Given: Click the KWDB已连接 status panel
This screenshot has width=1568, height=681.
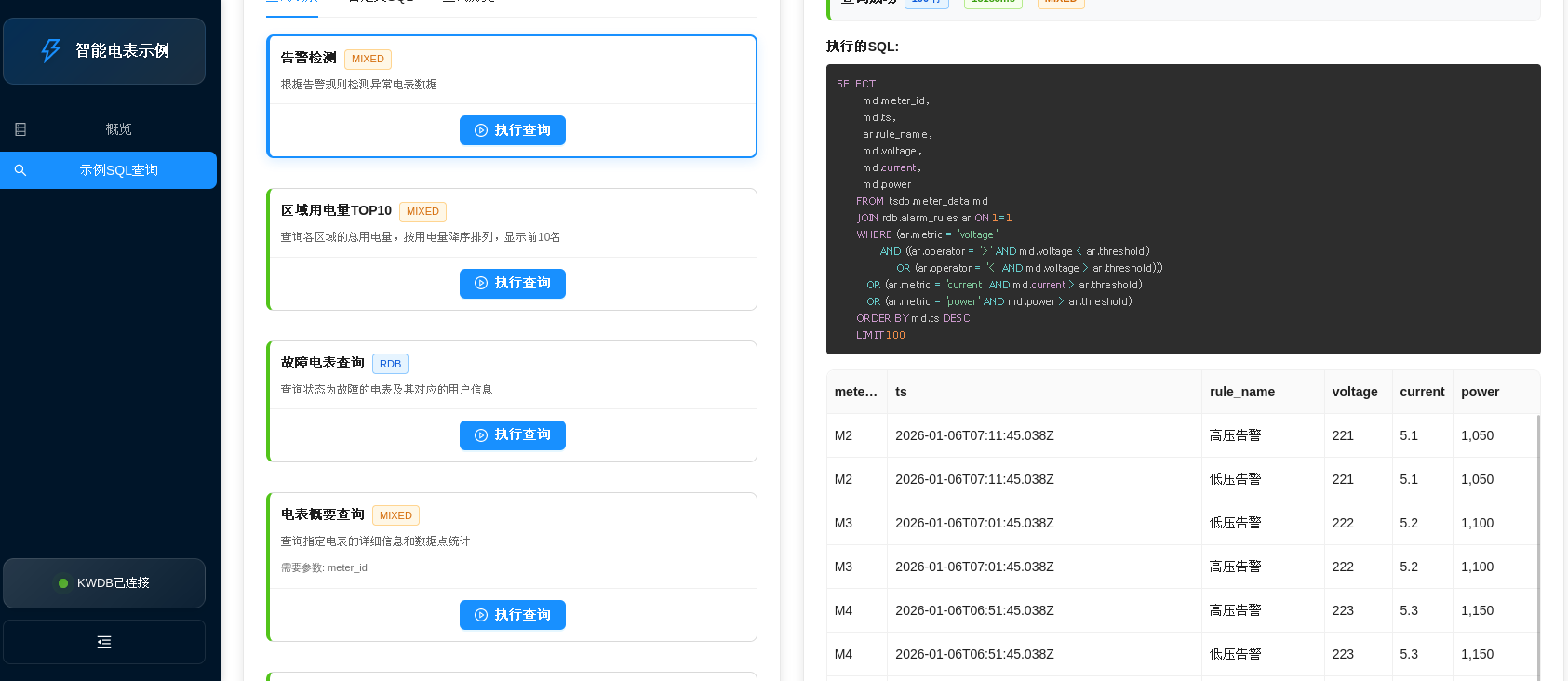Looking at the screenshot, I should tap(104, 583).
